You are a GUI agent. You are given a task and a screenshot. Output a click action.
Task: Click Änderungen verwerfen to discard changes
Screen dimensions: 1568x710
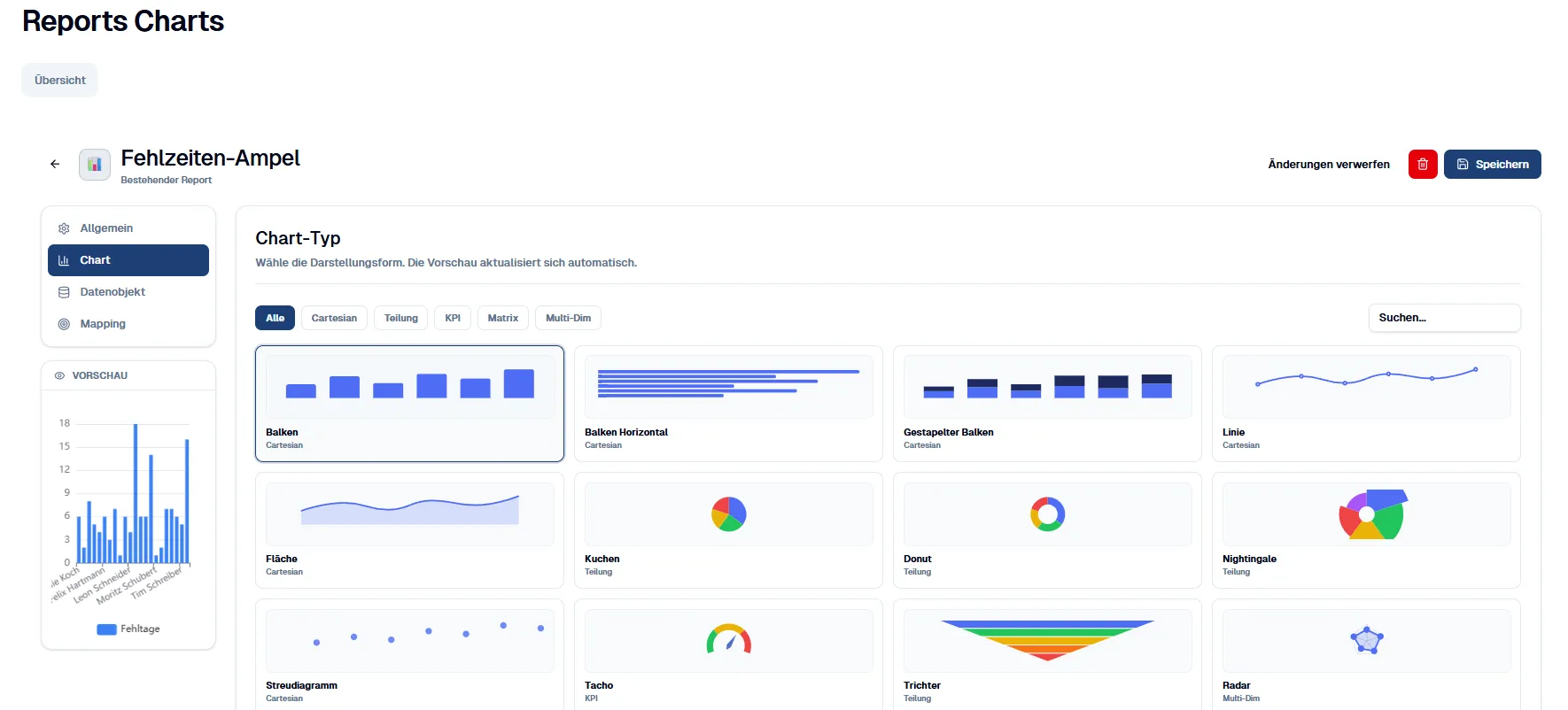click(x=1328, y=164)
